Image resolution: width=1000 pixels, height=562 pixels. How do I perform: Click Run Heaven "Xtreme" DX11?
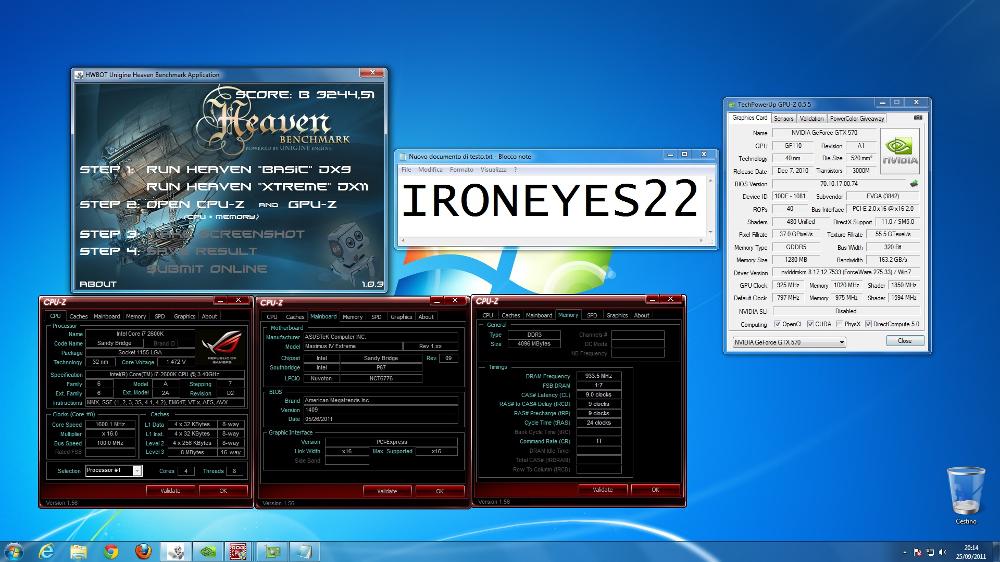pos(258,187)
